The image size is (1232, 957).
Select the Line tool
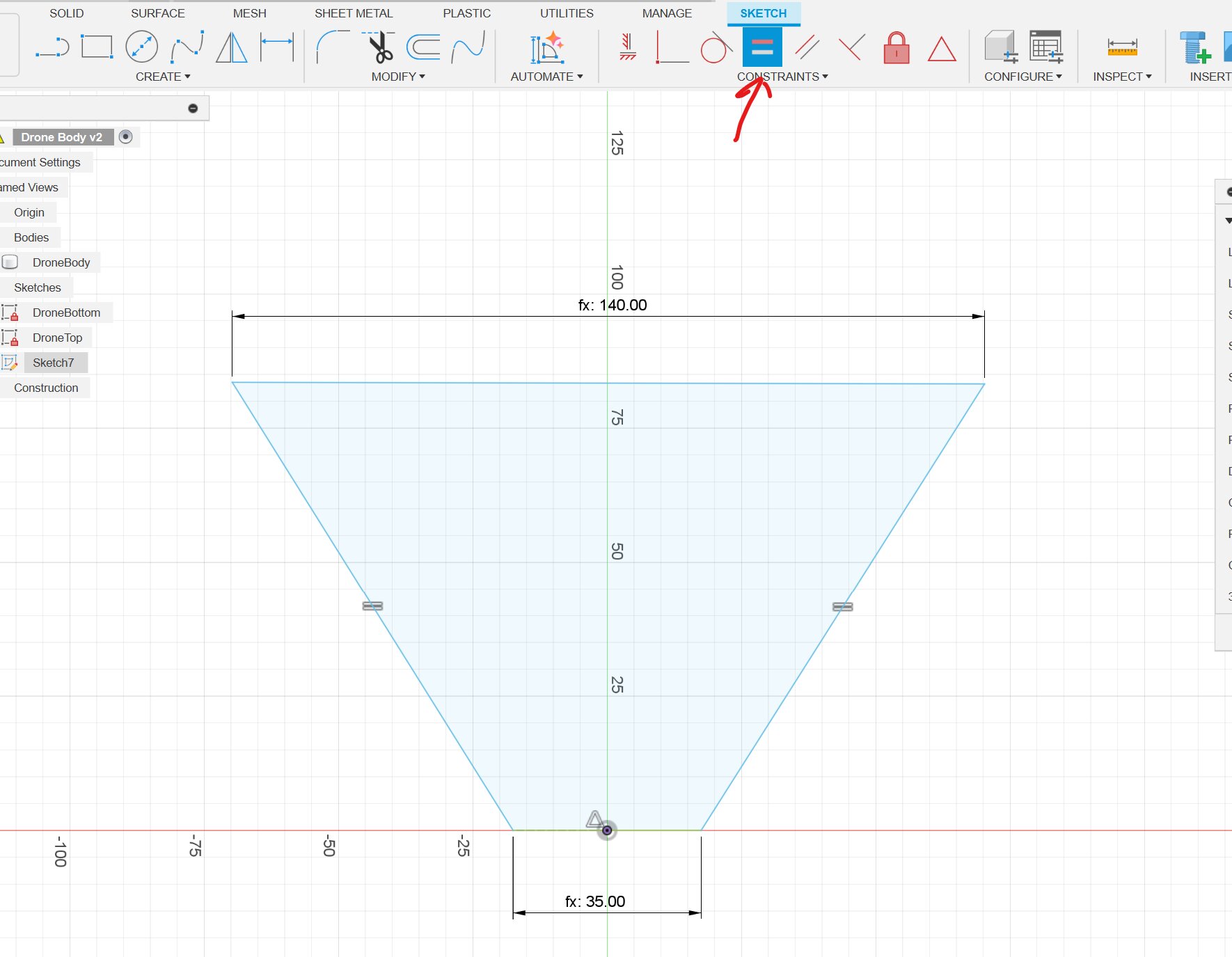pyautogui.click(x=53, y=48)
